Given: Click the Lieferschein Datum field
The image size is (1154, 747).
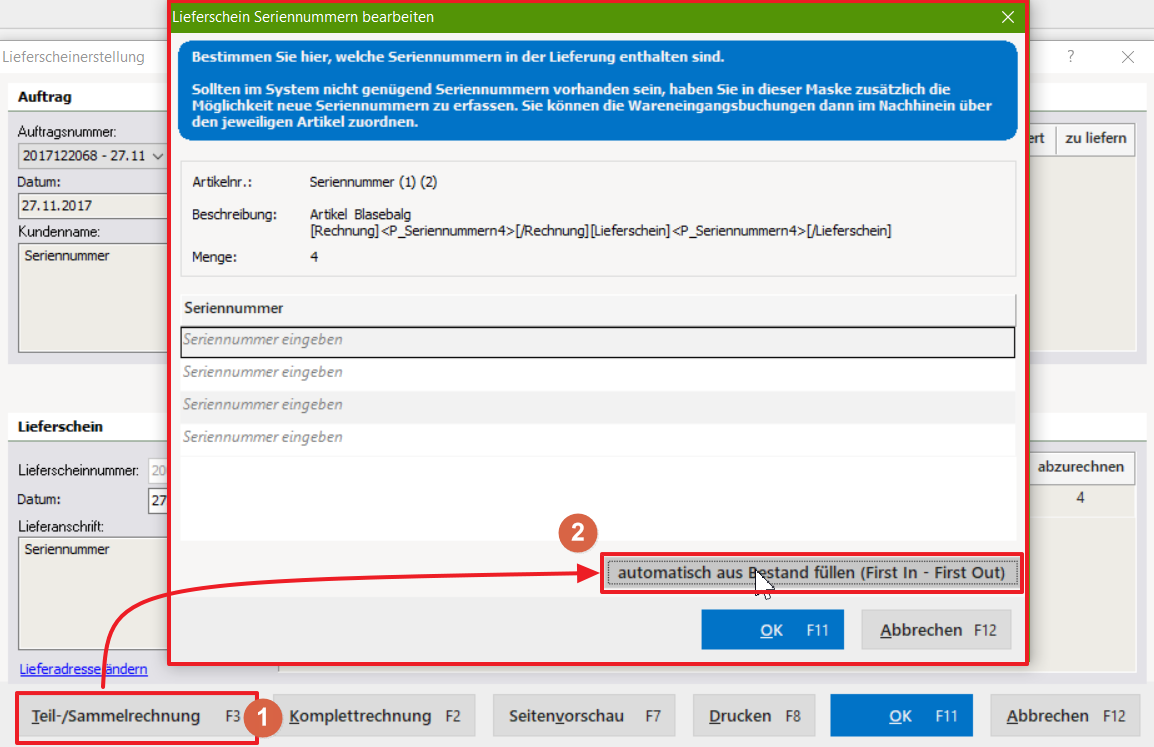Looking at the screenshot, I should click(x=158, y=500).
